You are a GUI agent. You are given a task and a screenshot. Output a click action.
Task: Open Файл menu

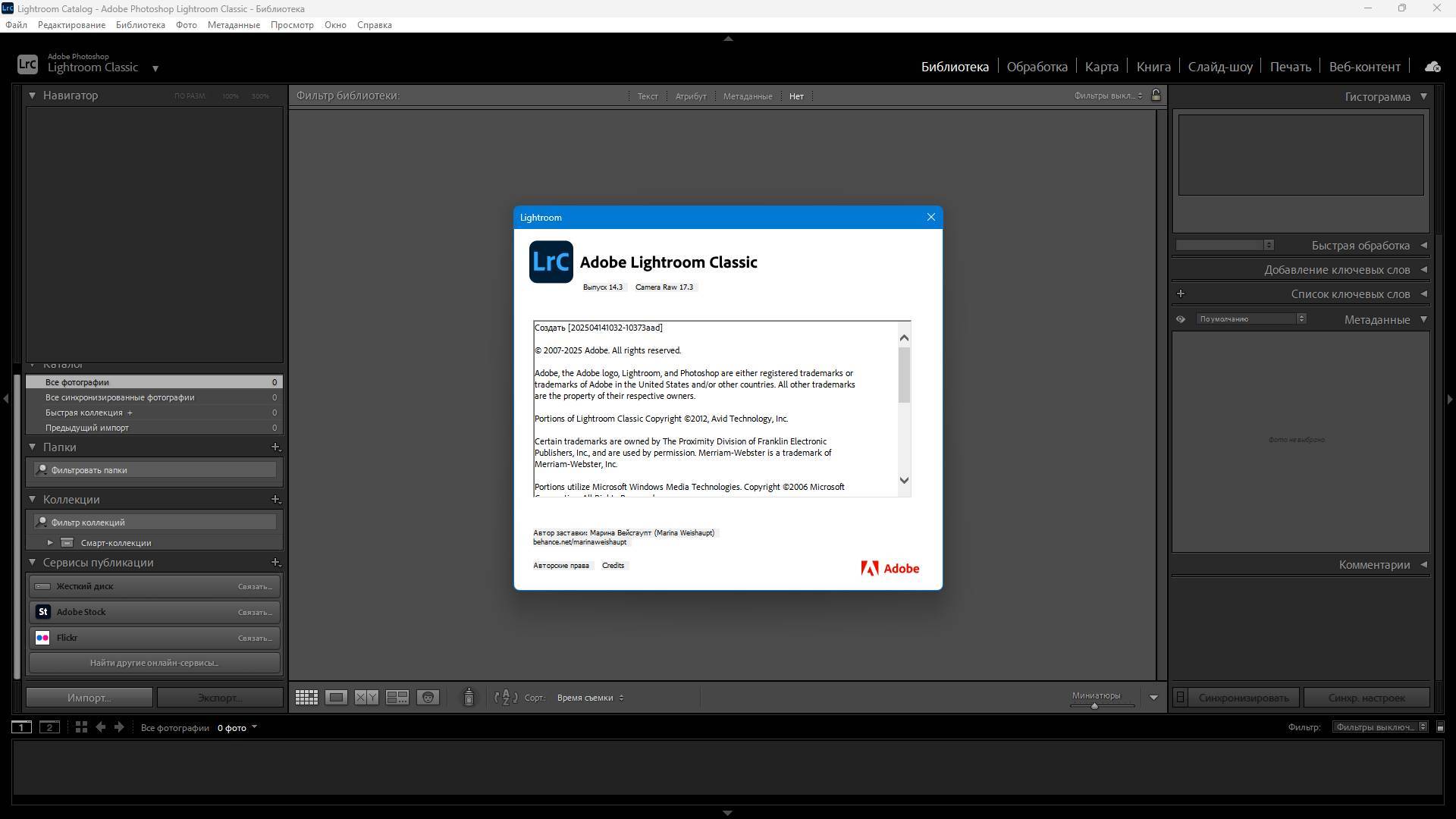(16, 25)
